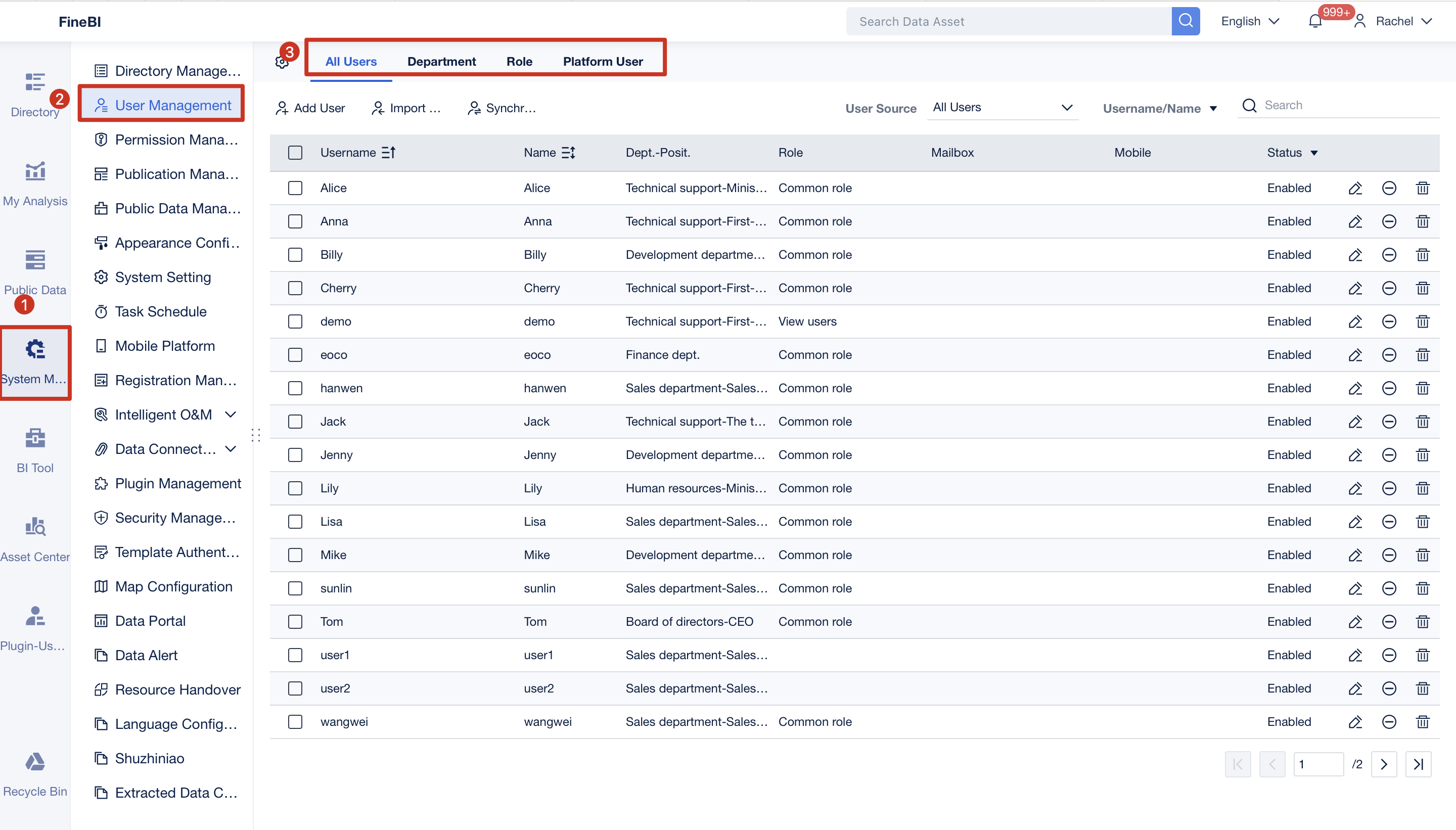Image resolution: width=1456 pixels, height=830 pixels.
Task: Open the English language dropdown
Action: click(1250, 21)
